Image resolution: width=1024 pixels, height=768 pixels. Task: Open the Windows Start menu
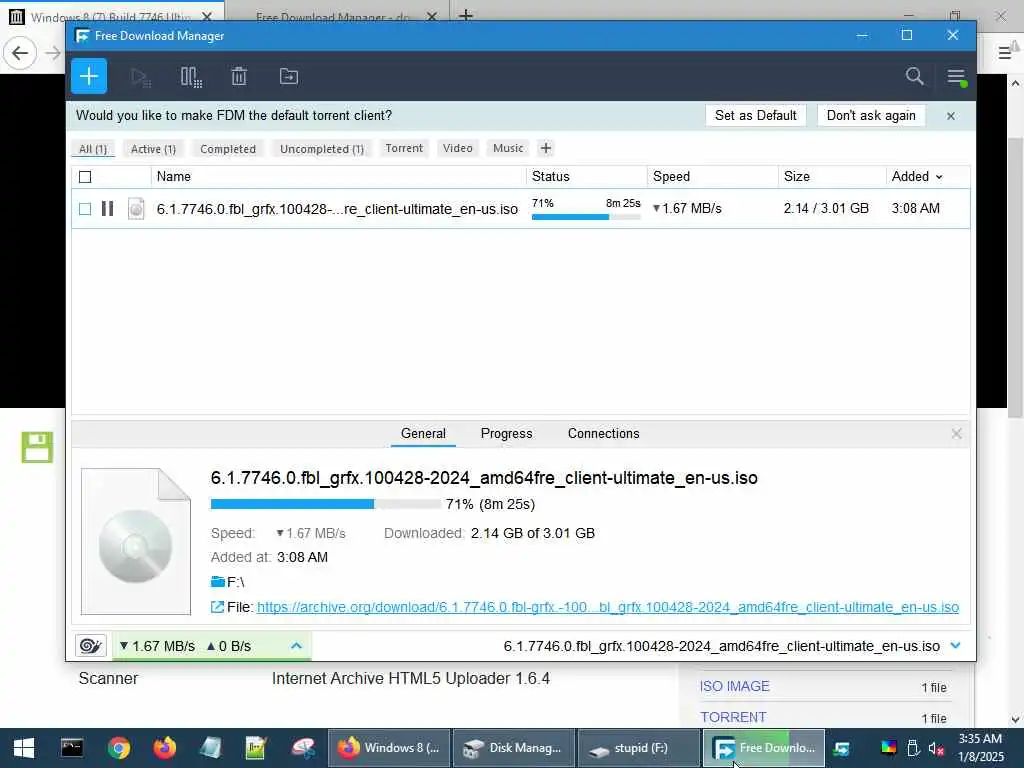pyautogui.click(x=24, y=748)
